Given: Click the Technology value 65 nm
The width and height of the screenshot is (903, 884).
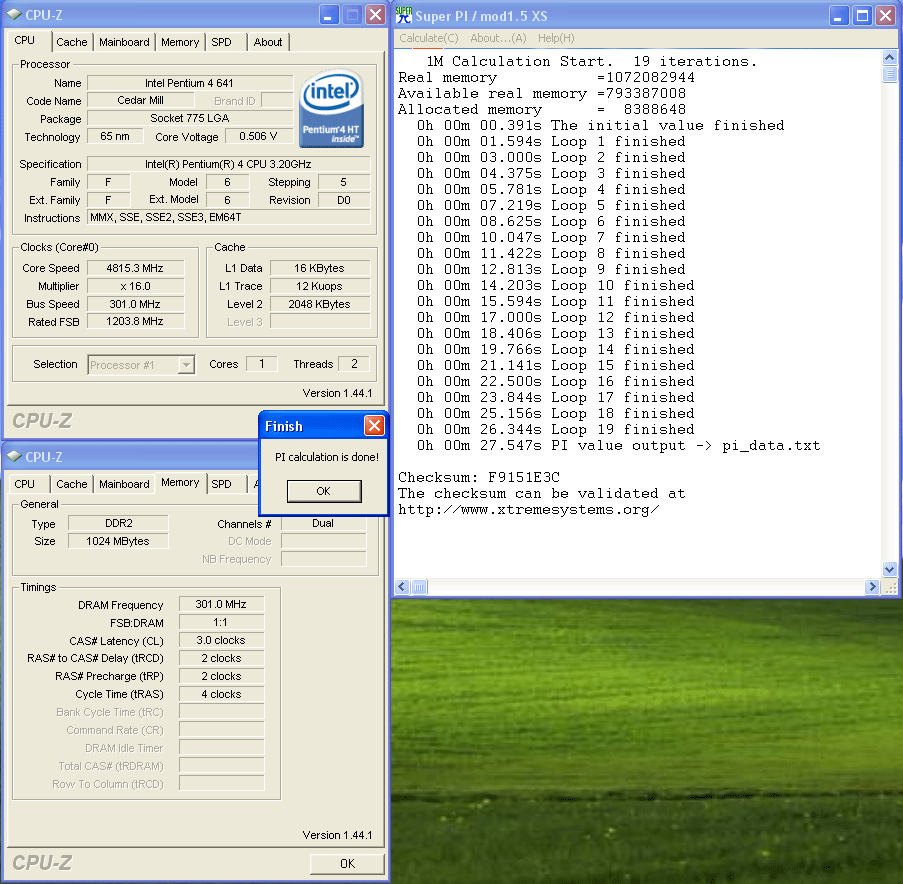Looking at the screenshot, I should point(115,136).
